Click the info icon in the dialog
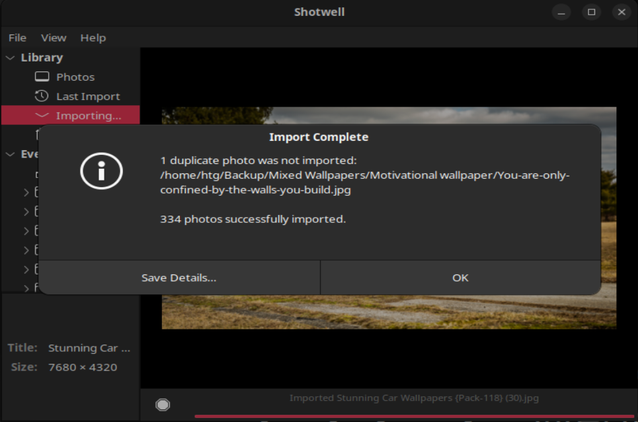Image resolution: width=638 pixels, height=422 pixels. click(x=101, y=171)
